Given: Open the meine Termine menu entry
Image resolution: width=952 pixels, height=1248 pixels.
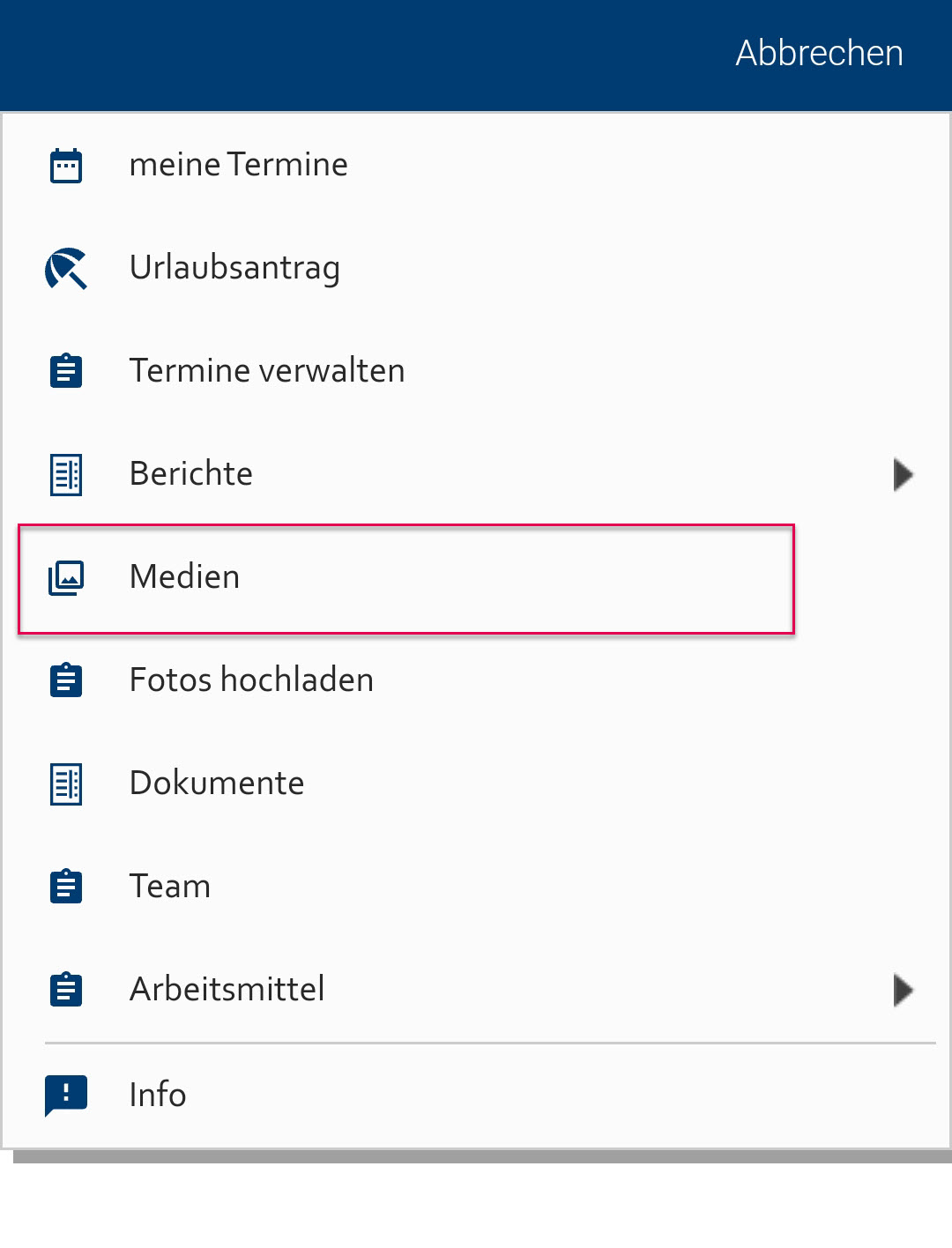Looking at the screenshot, I should point(476,165).
